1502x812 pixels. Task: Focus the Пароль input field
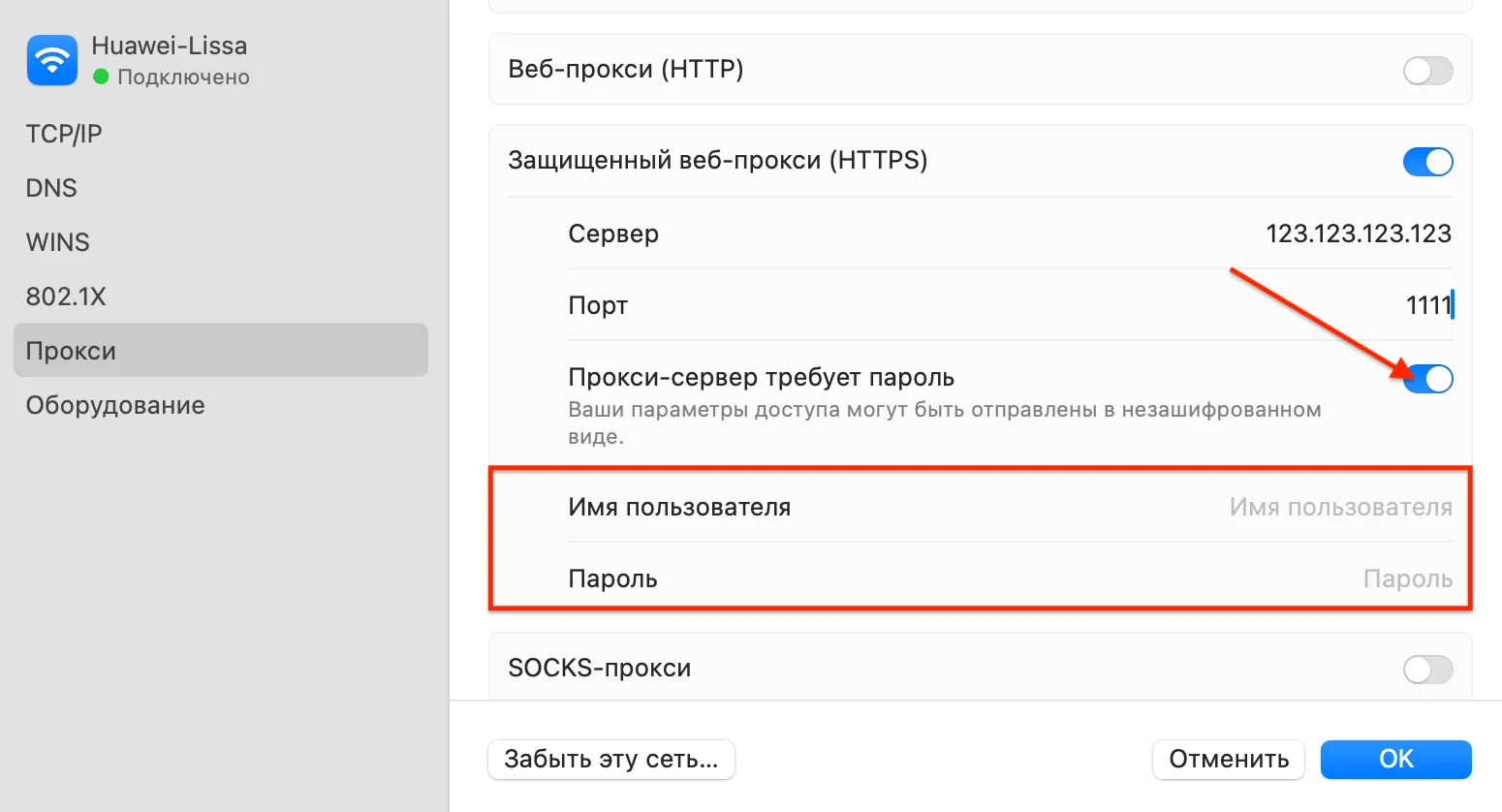tap(1407, 578)
